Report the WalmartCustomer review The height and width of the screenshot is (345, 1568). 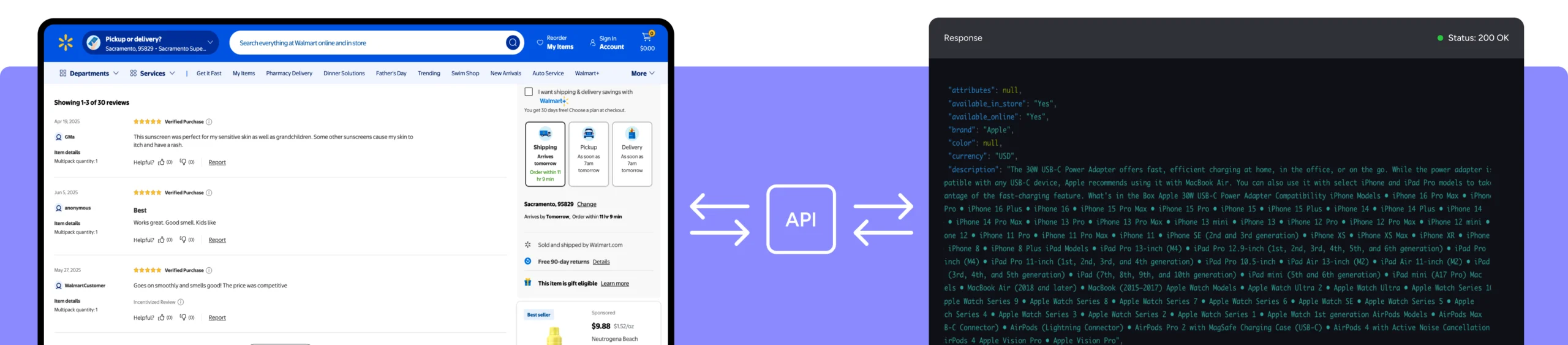tap(217, 317)
